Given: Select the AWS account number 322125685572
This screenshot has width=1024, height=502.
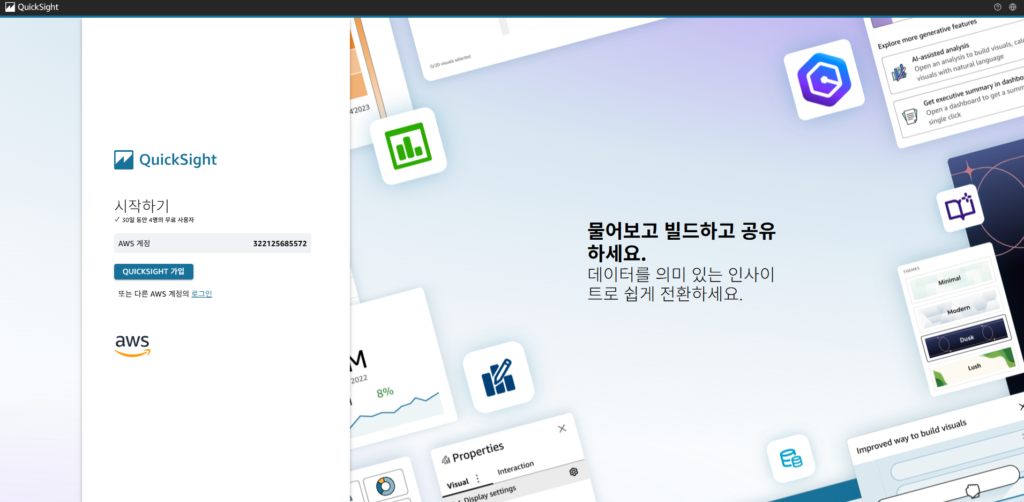Looking at the screenshot, I should click(280, 243).
